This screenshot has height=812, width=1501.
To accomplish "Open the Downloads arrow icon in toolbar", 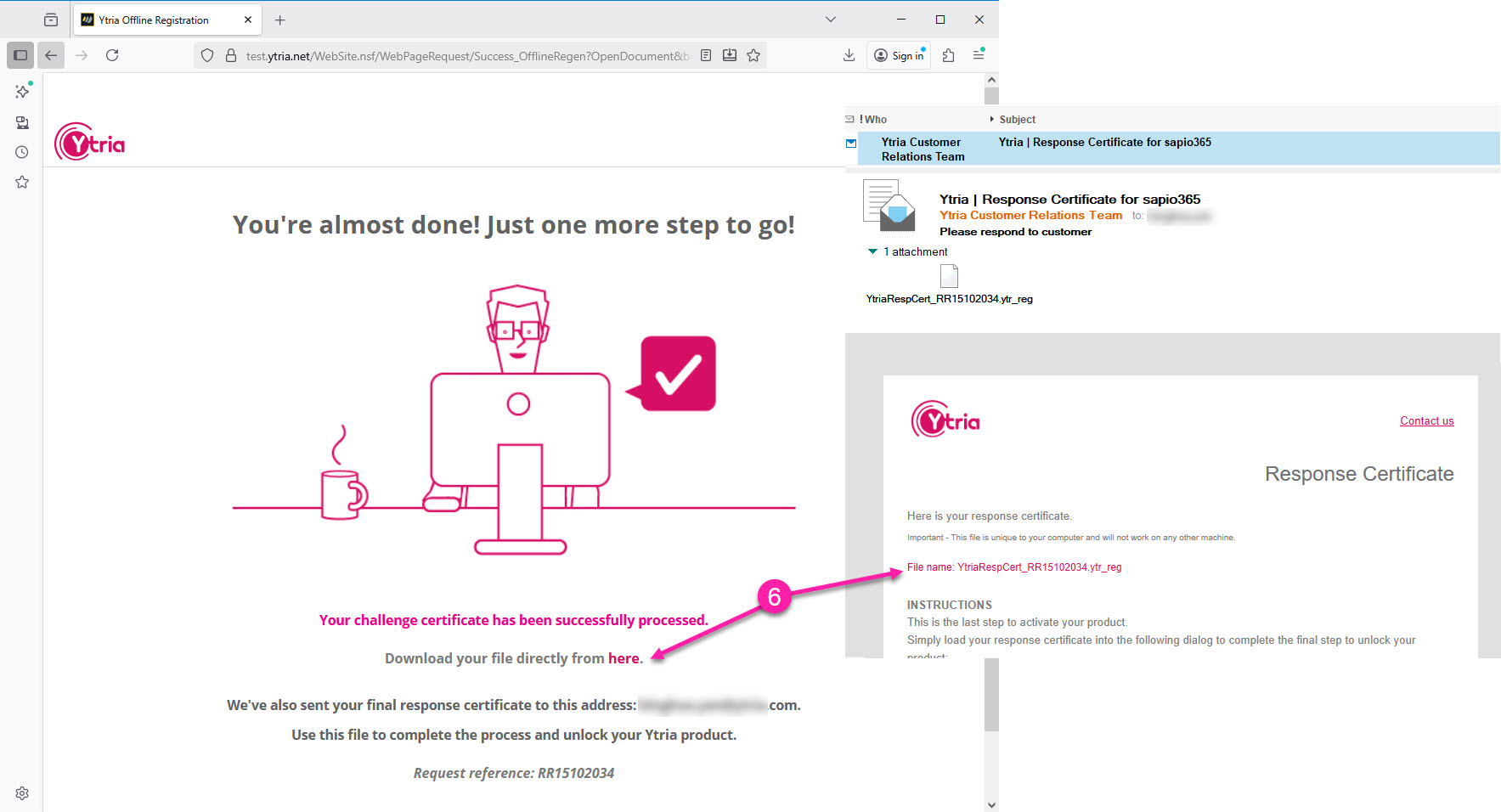I will 849,55.
